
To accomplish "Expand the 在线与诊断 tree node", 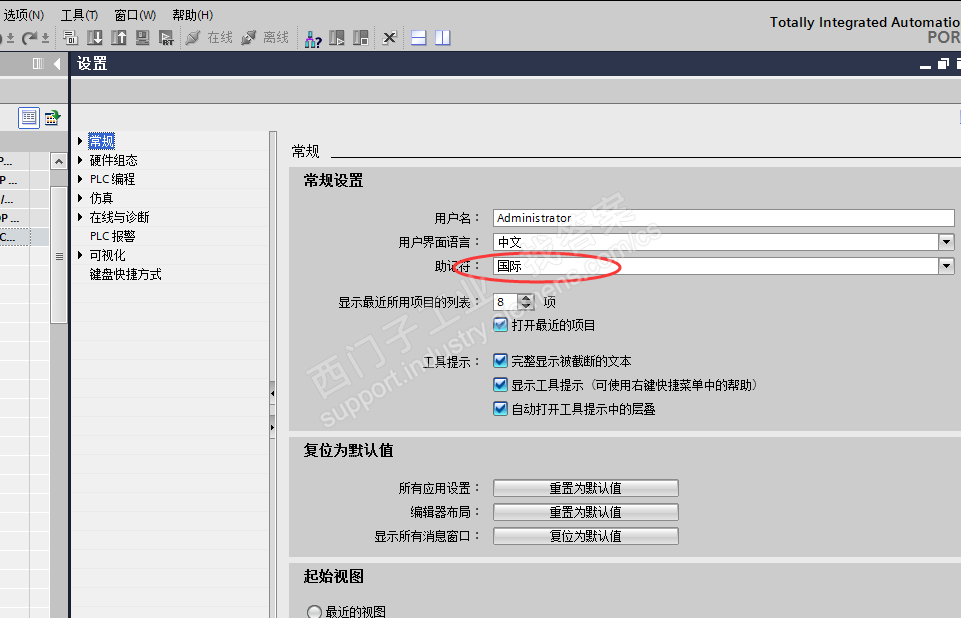I will [80, 217].
